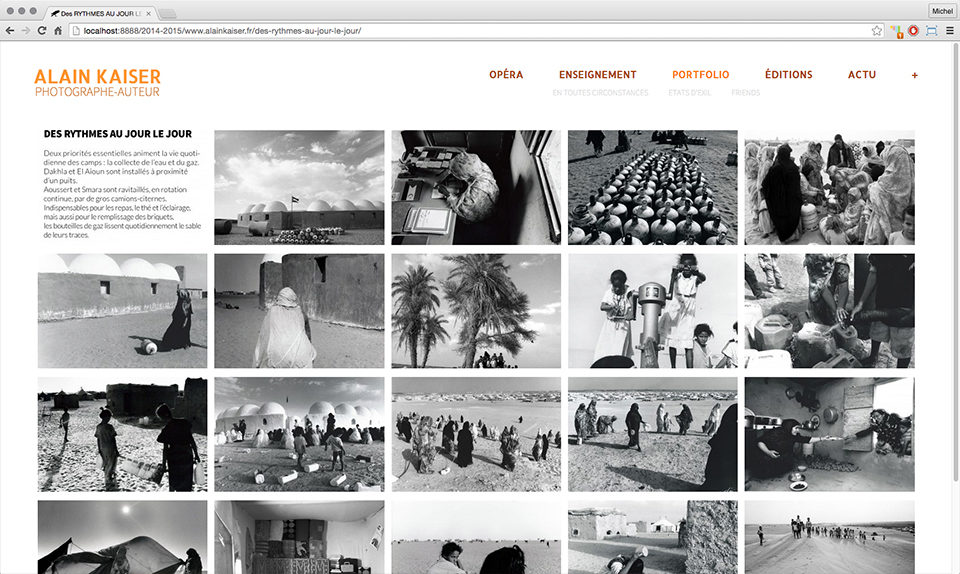Open the women with long shadow photo
This screenshot has width=960, height=574.
click(x=653, y=434)
